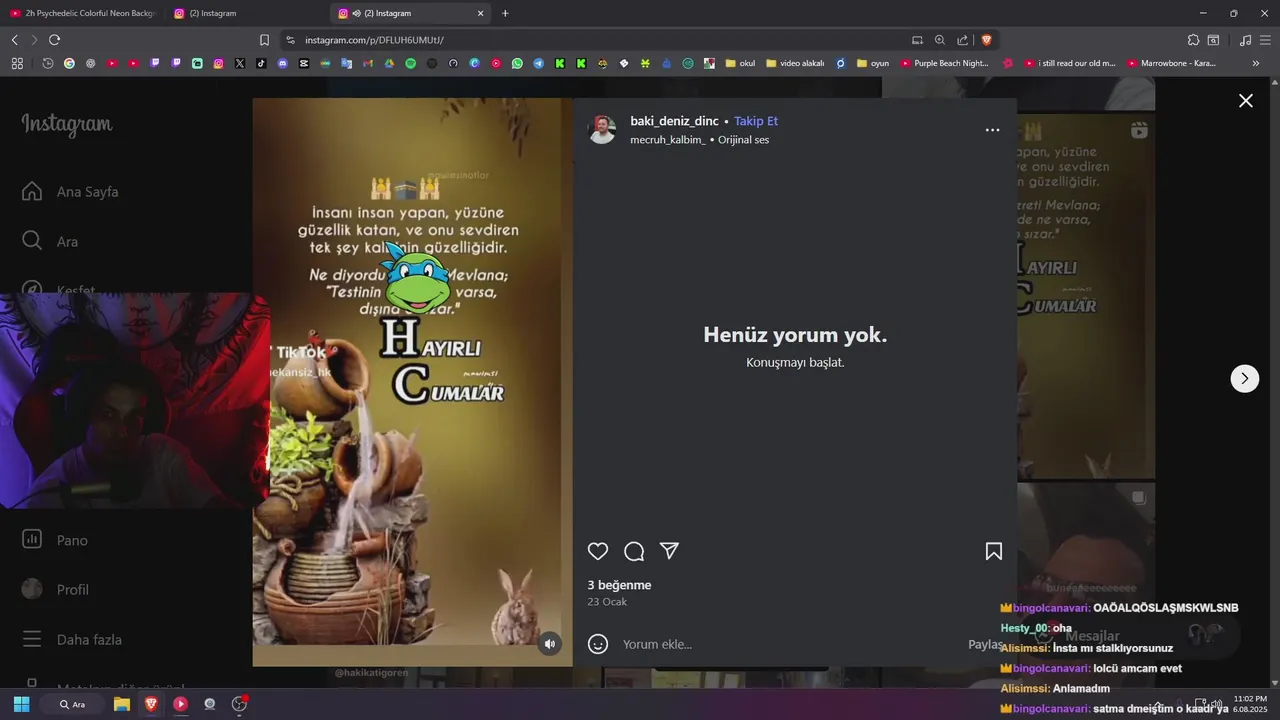
Task: Bookmark this page from the address bar
Action: tap(264, 40)
